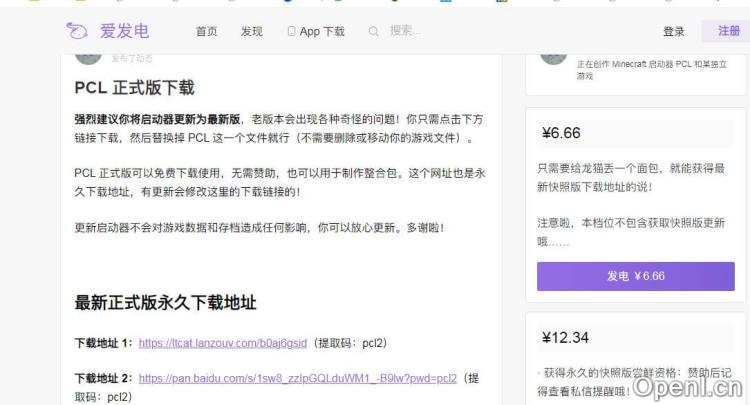The width and height of the screenshot is (750, 405).
Task: Open the 首页 navigation item
Action: tap(206, 31)
